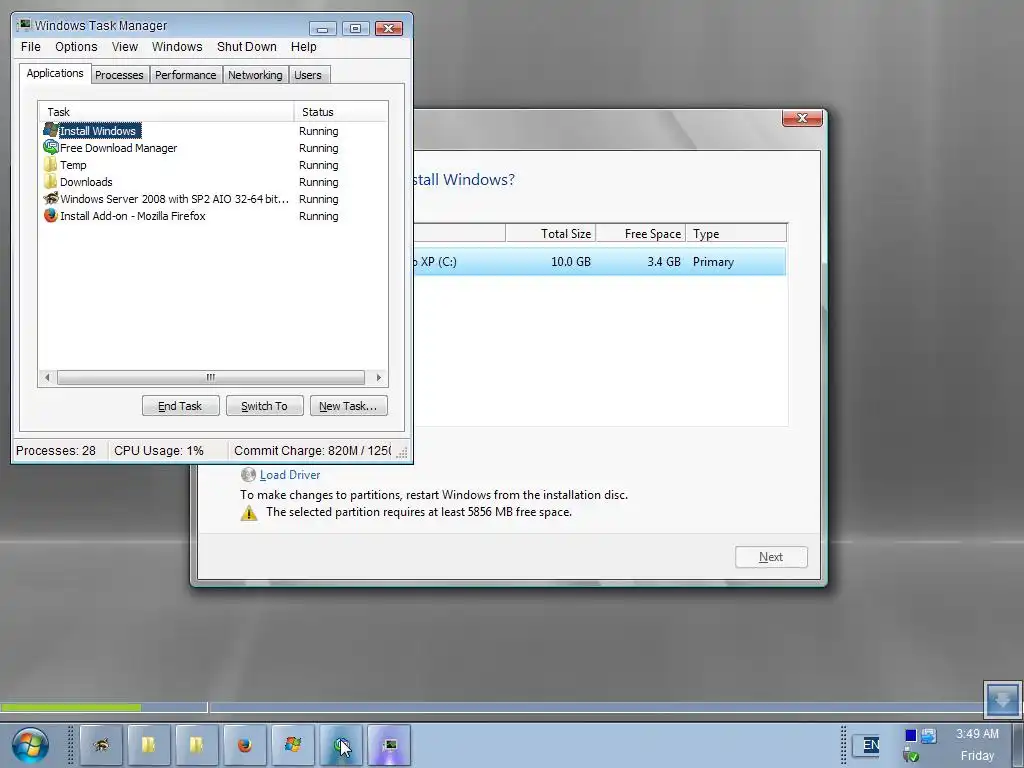Image resolution: width=1024 pixels, height=768 pixels.
Task: Click the blue square tray icon
Action: [910, 735]
